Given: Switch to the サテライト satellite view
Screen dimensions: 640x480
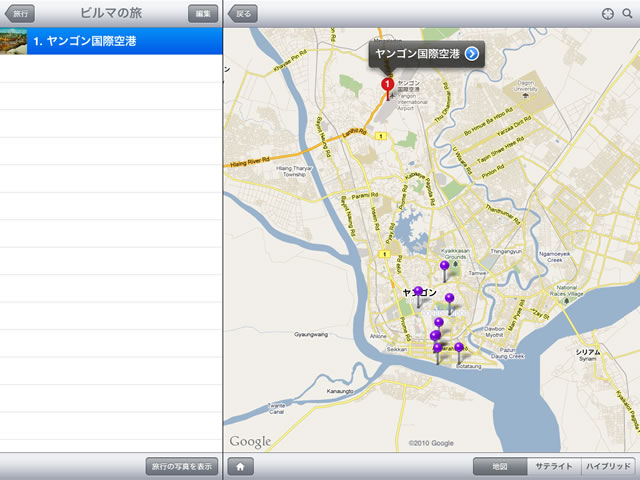Looking at the screenshot, I should pos(554,466).
